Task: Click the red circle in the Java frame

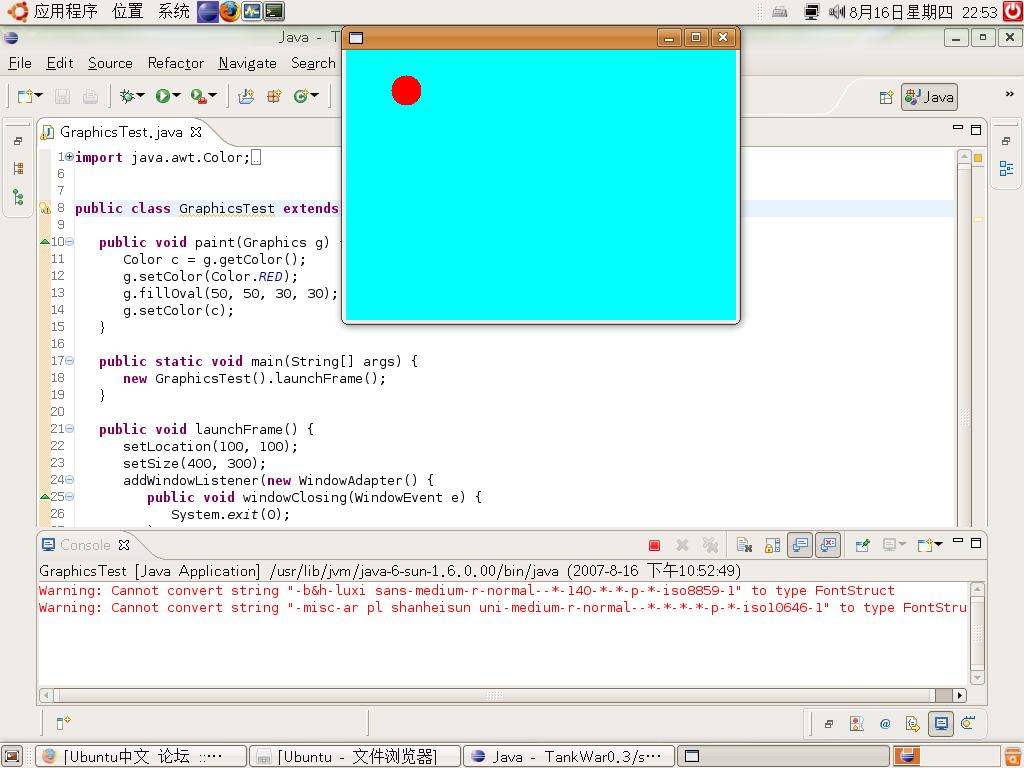Action: [x=406, y=90]
